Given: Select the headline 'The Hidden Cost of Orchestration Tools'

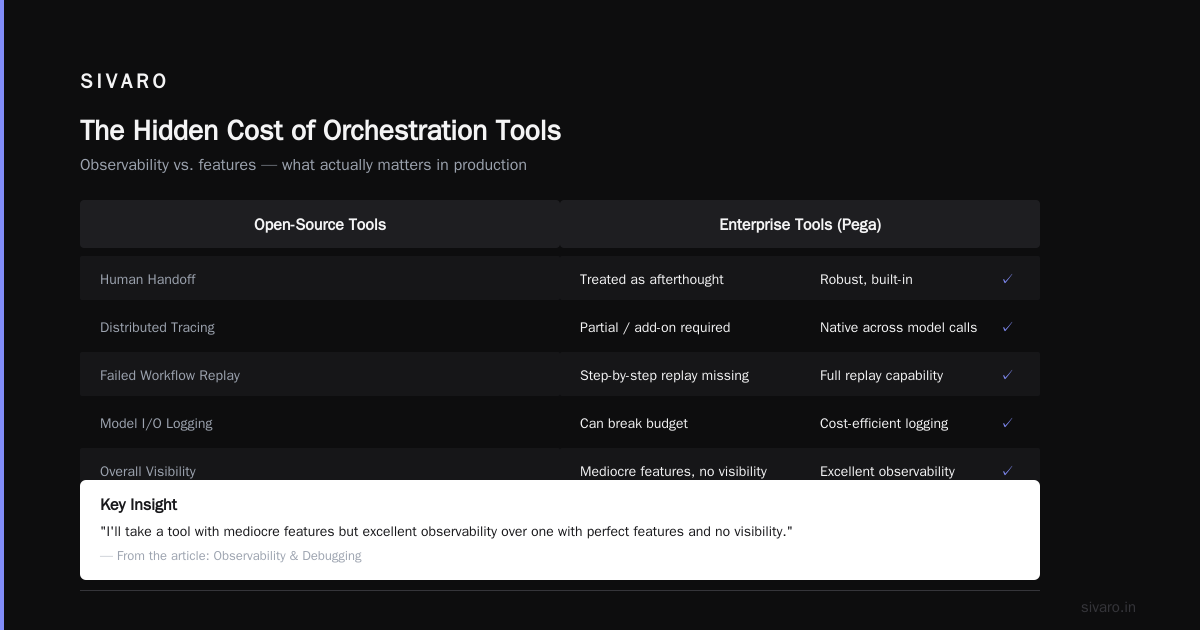Looking at the screenshot, I should (320, 131).
